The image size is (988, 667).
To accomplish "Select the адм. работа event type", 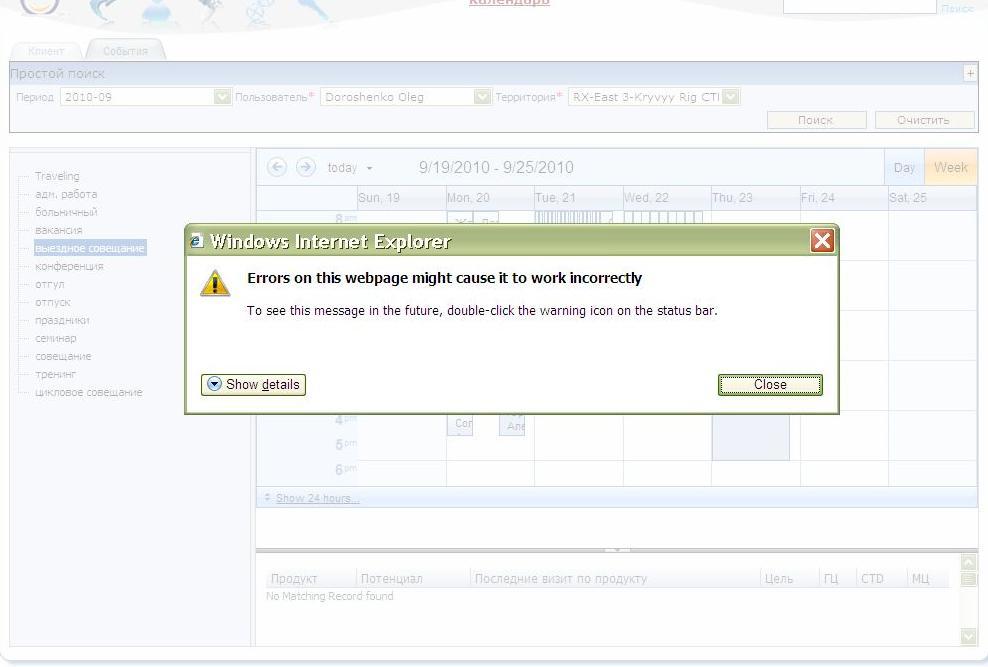I will pyautogui.click(x=66, y=194).
